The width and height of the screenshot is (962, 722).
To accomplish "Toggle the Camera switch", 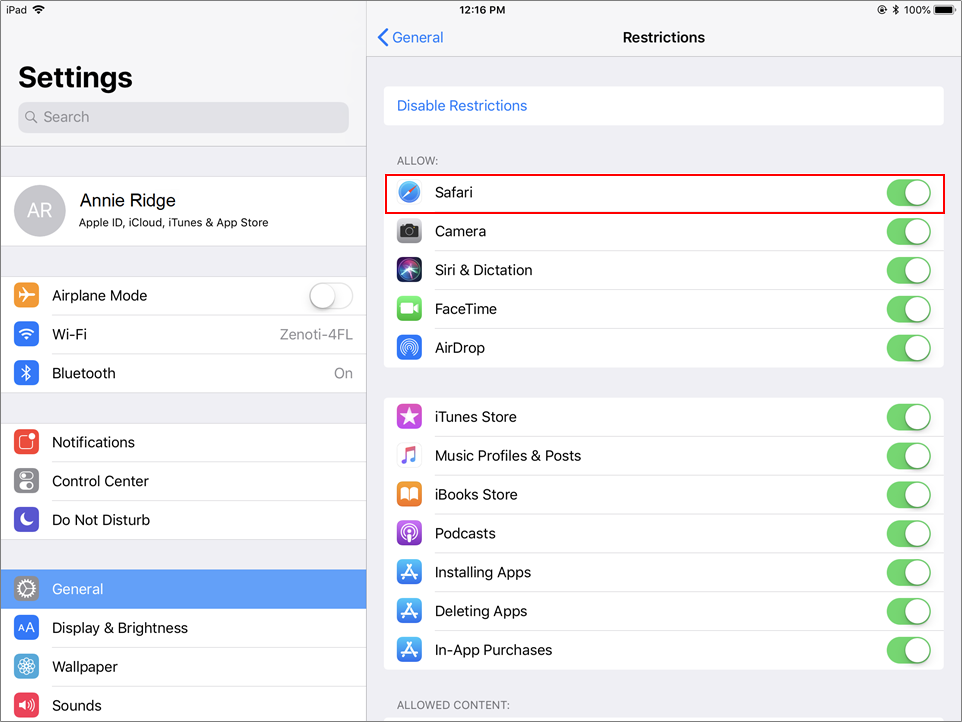I will click(x=909, y=231).
